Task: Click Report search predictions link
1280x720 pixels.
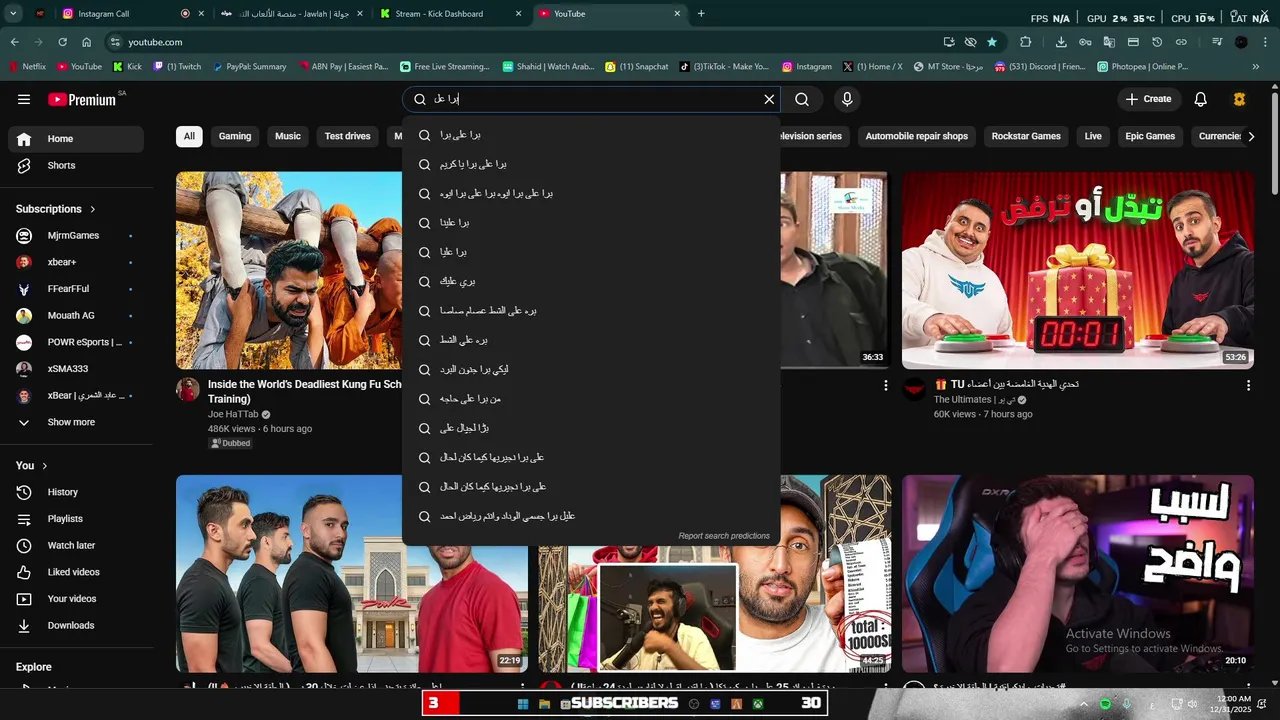Action: [x=724, y=536]
